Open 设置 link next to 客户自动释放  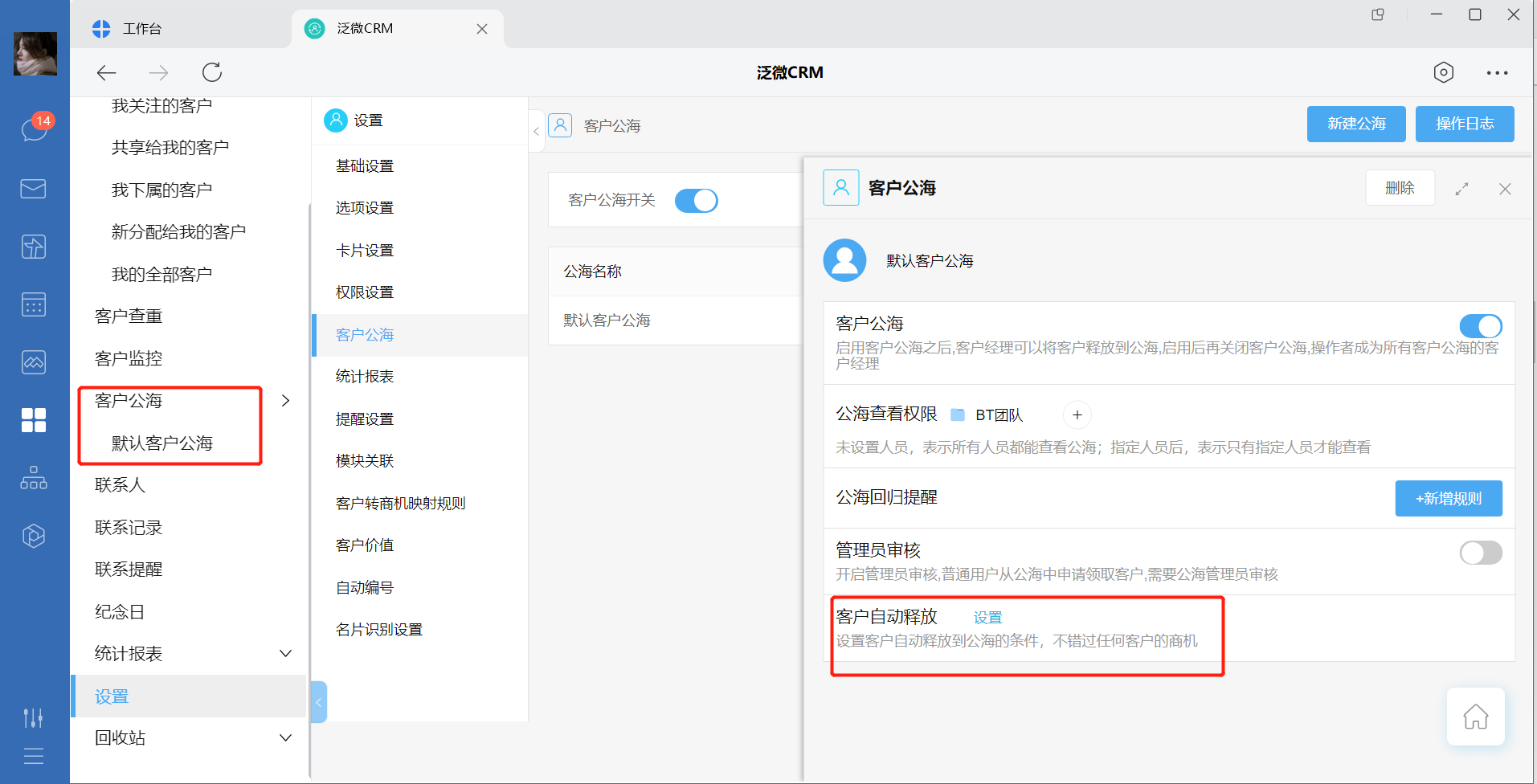click(x=987, y=617)
